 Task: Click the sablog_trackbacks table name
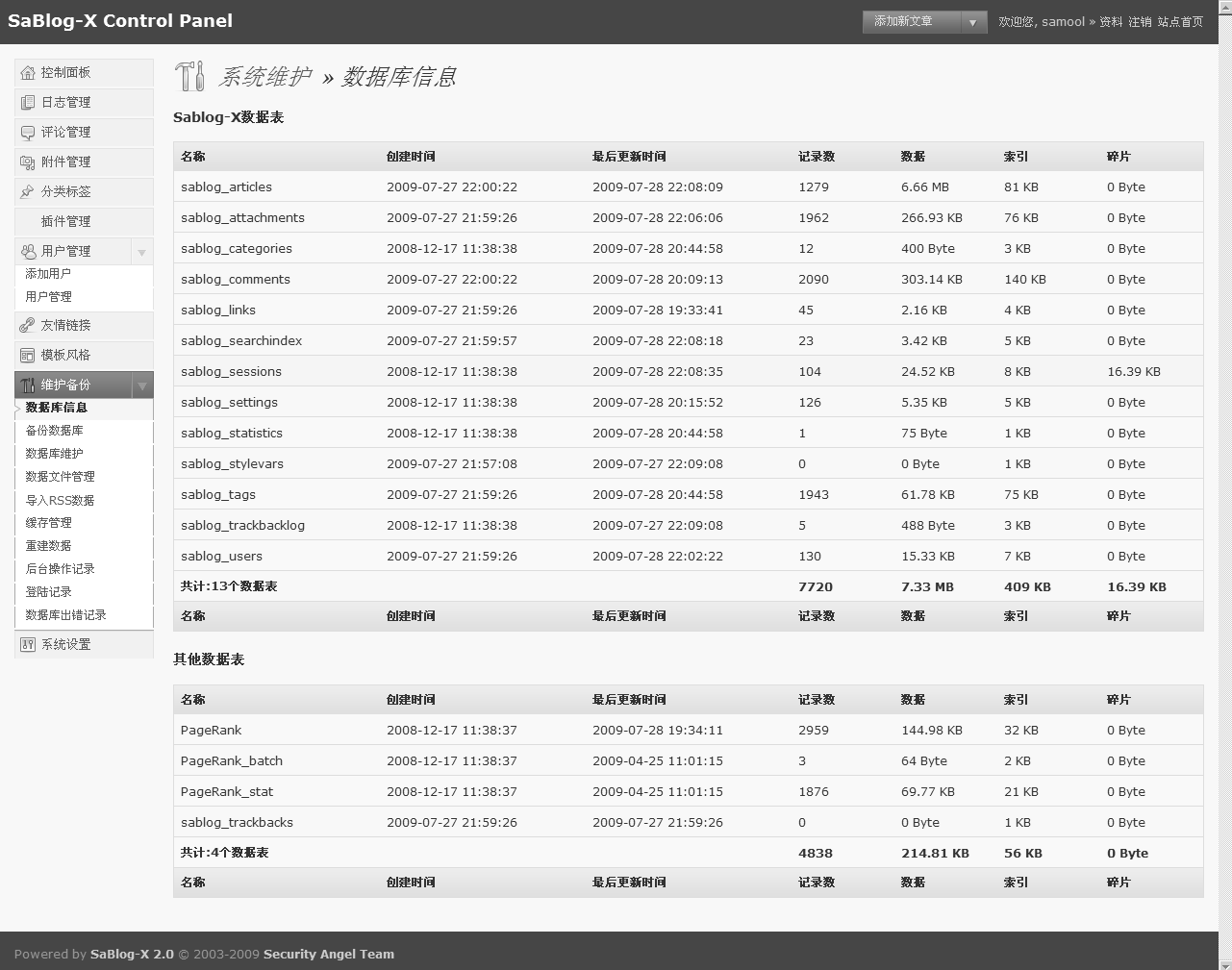pos(237,823)
